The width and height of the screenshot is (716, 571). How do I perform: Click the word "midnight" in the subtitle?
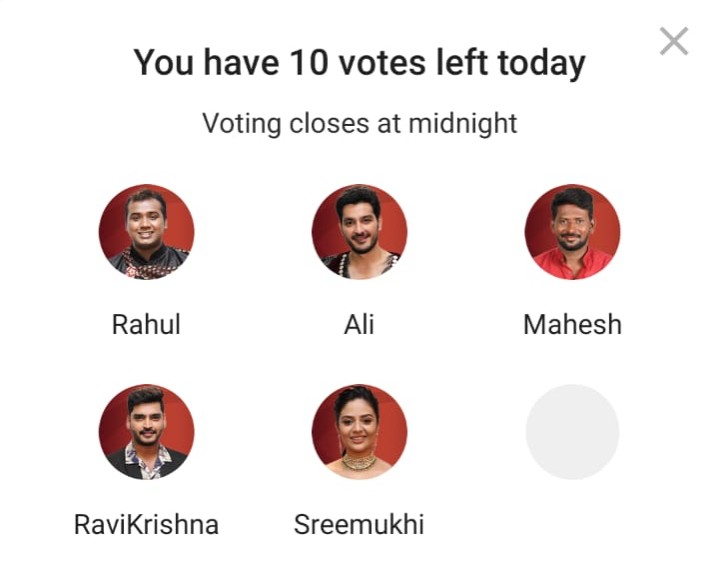pos(463,123)
